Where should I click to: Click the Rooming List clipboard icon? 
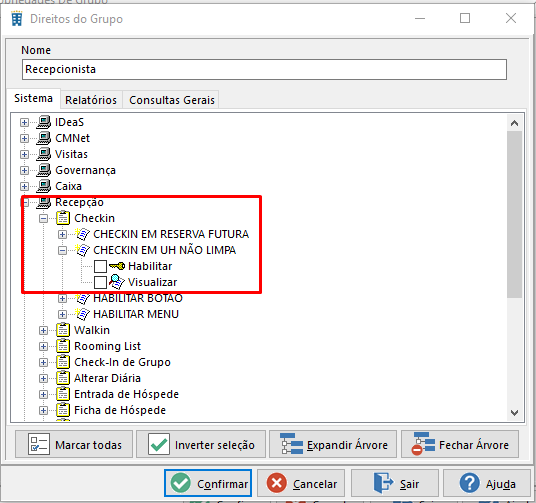pos(63,346)
